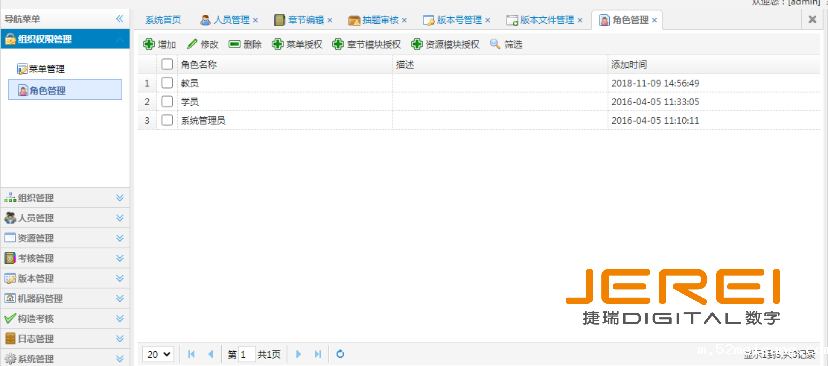Close the 角色管理 tab
Viewport: 828px width, 366px height.
coord(654,21)
